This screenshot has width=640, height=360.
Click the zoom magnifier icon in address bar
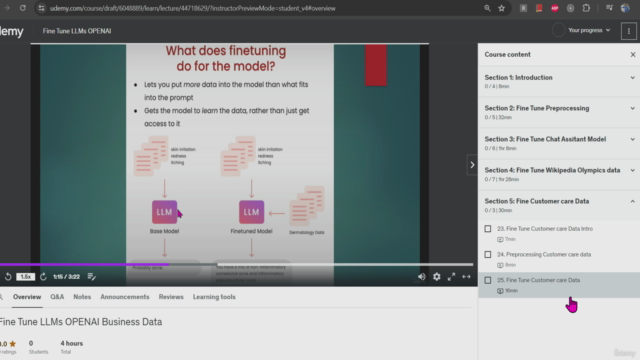coord(487,8)
